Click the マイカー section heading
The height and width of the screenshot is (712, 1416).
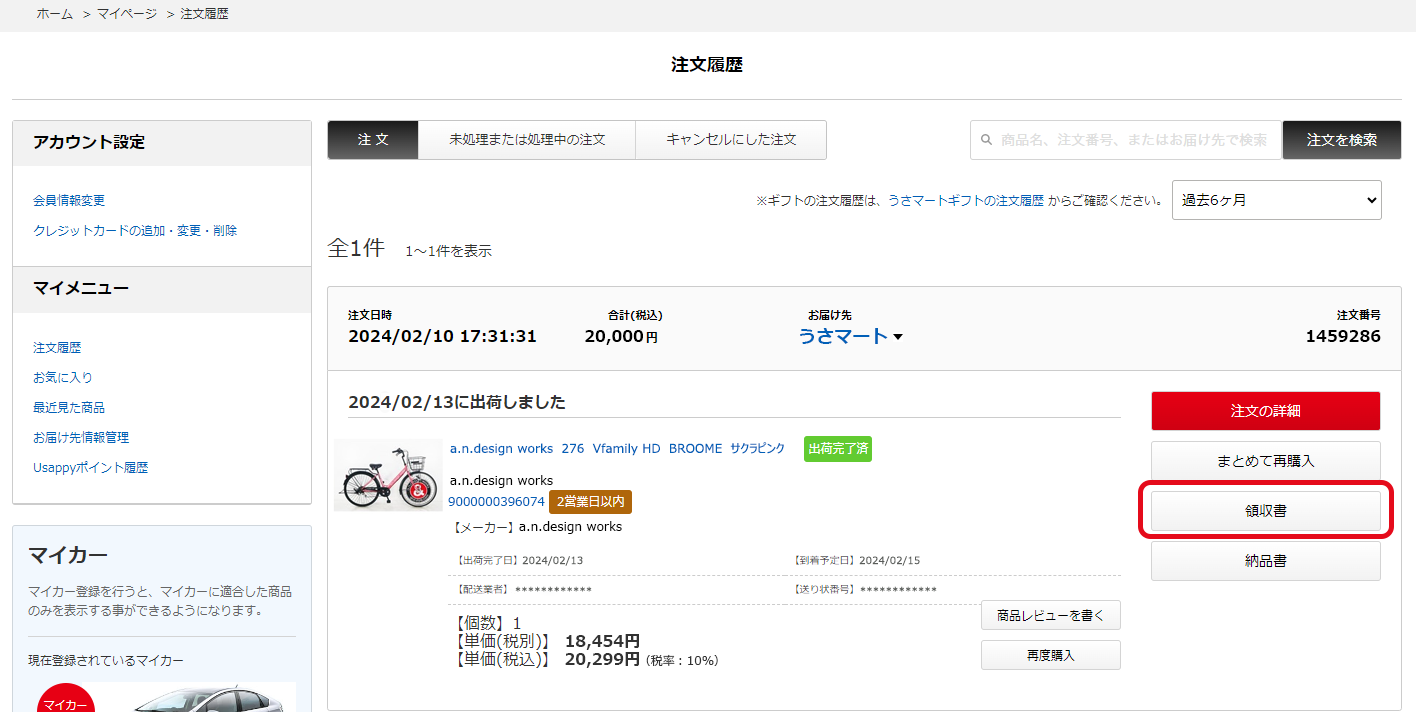click(68, 555)
